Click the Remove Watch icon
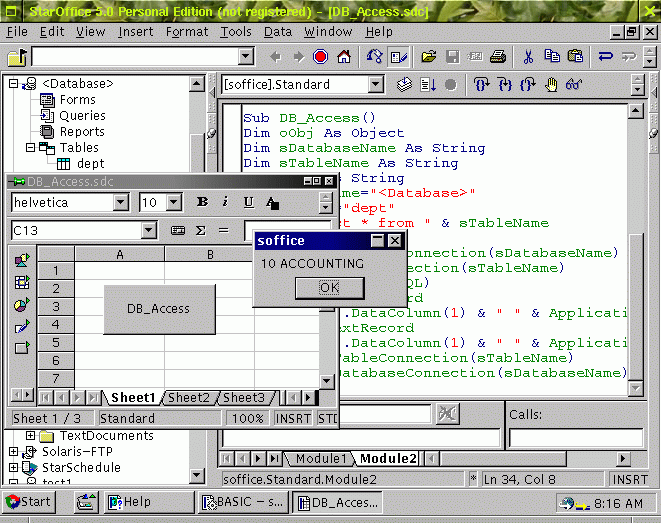661x523 pixels. tap(447, 414)
